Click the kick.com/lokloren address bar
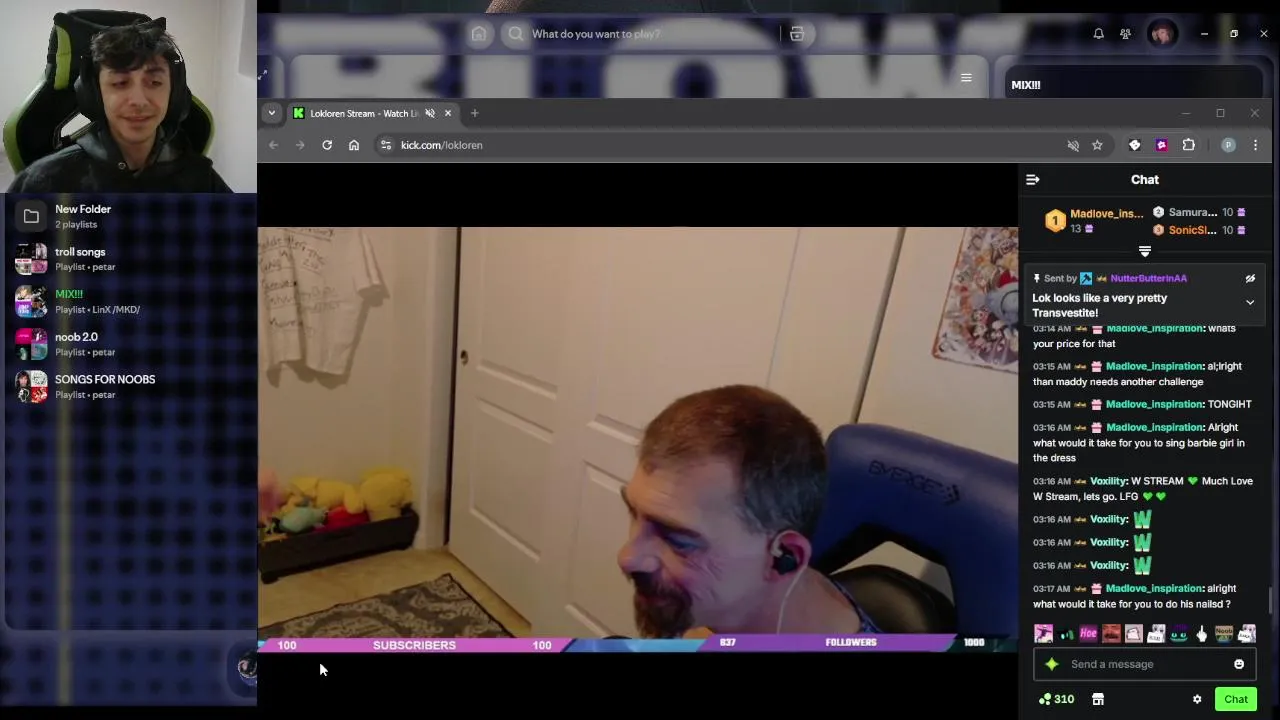Viewport: 1280px width, 720px height. 740,145
